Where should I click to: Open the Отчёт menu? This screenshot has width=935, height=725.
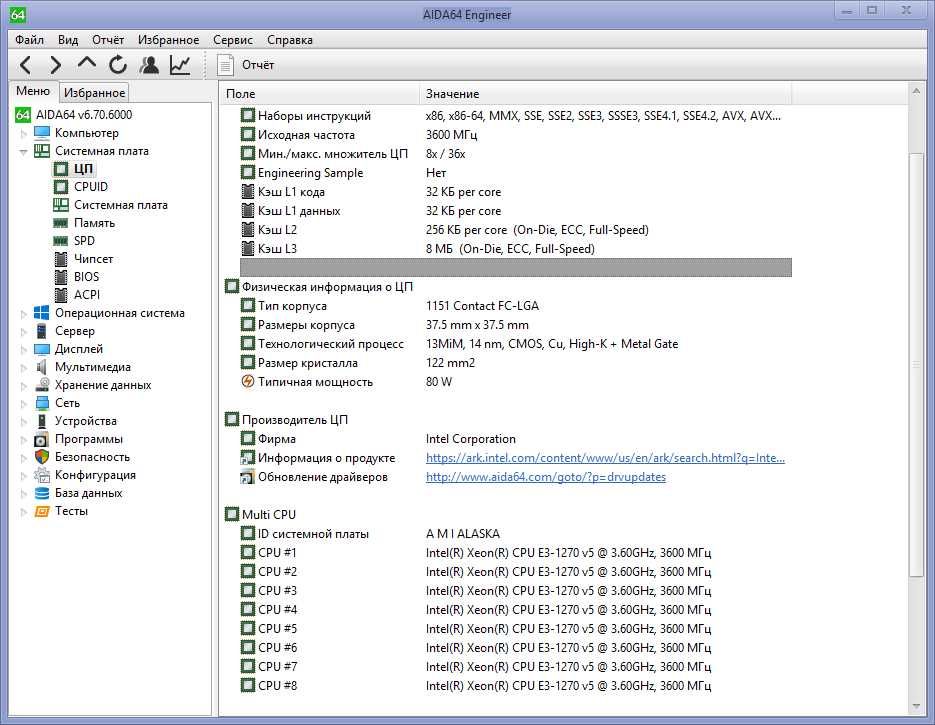click(108, 39)
